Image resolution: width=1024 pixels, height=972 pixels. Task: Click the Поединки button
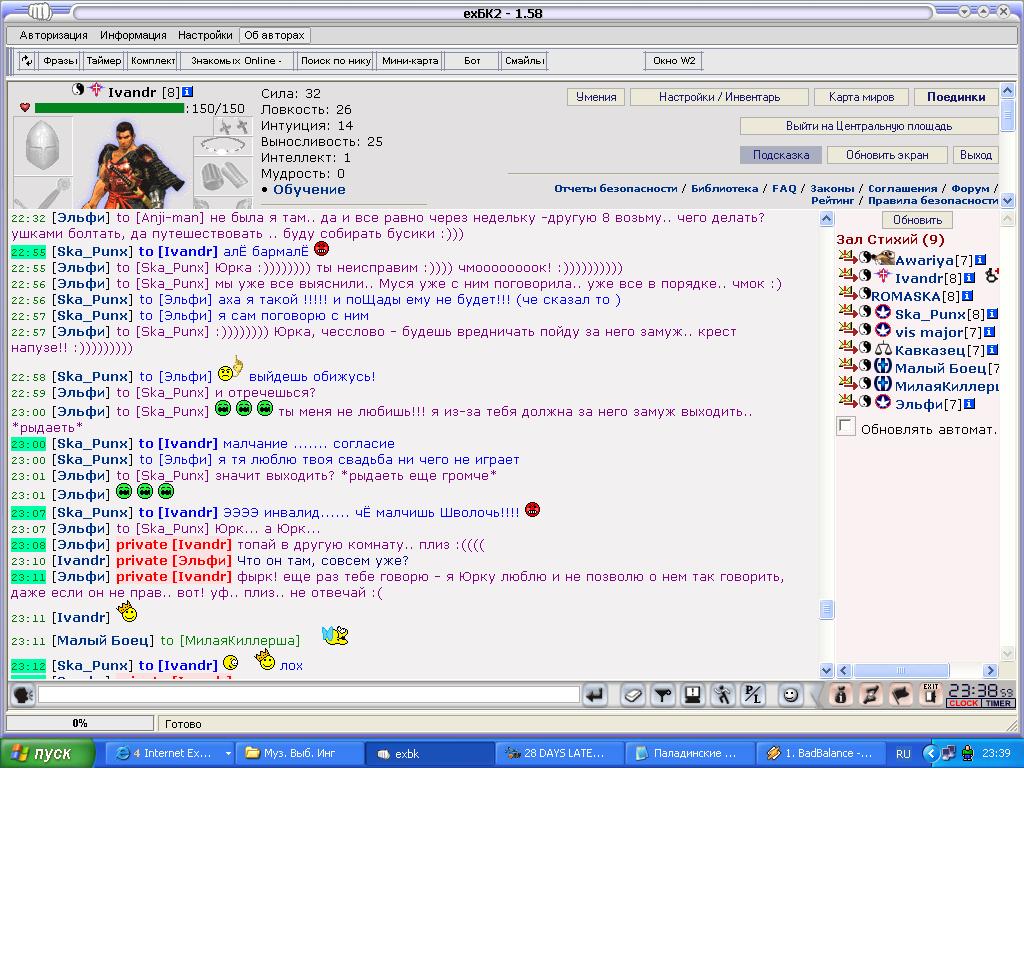click(x=955, y=97)
